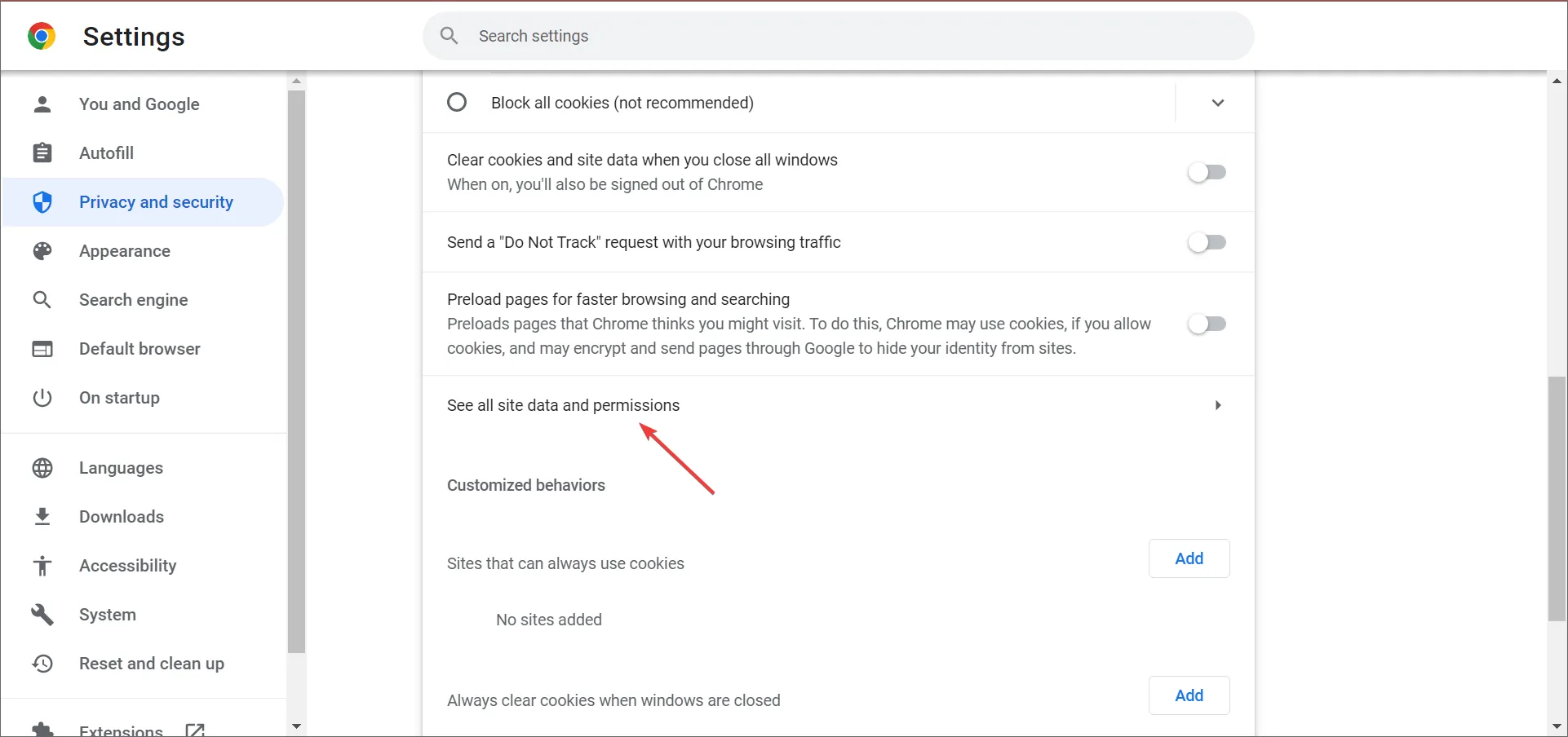Screen dimensions: 1568x737
Task: Click the Search settings field
Action: [x=848, y=36]
